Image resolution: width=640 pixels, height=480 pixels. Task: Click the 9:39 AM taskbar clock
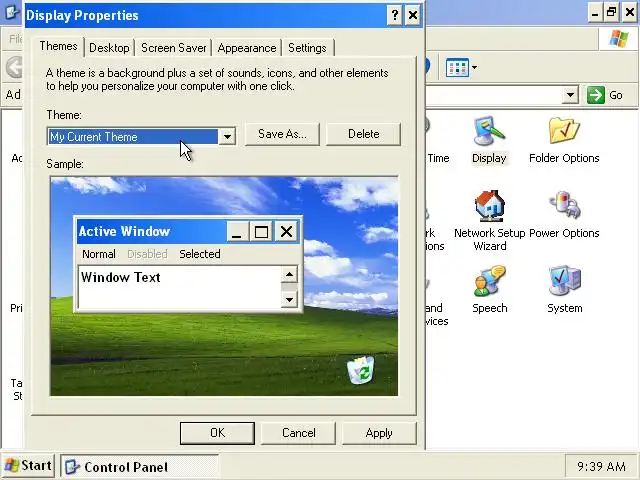pyautogui.click(x=601, y=466)
